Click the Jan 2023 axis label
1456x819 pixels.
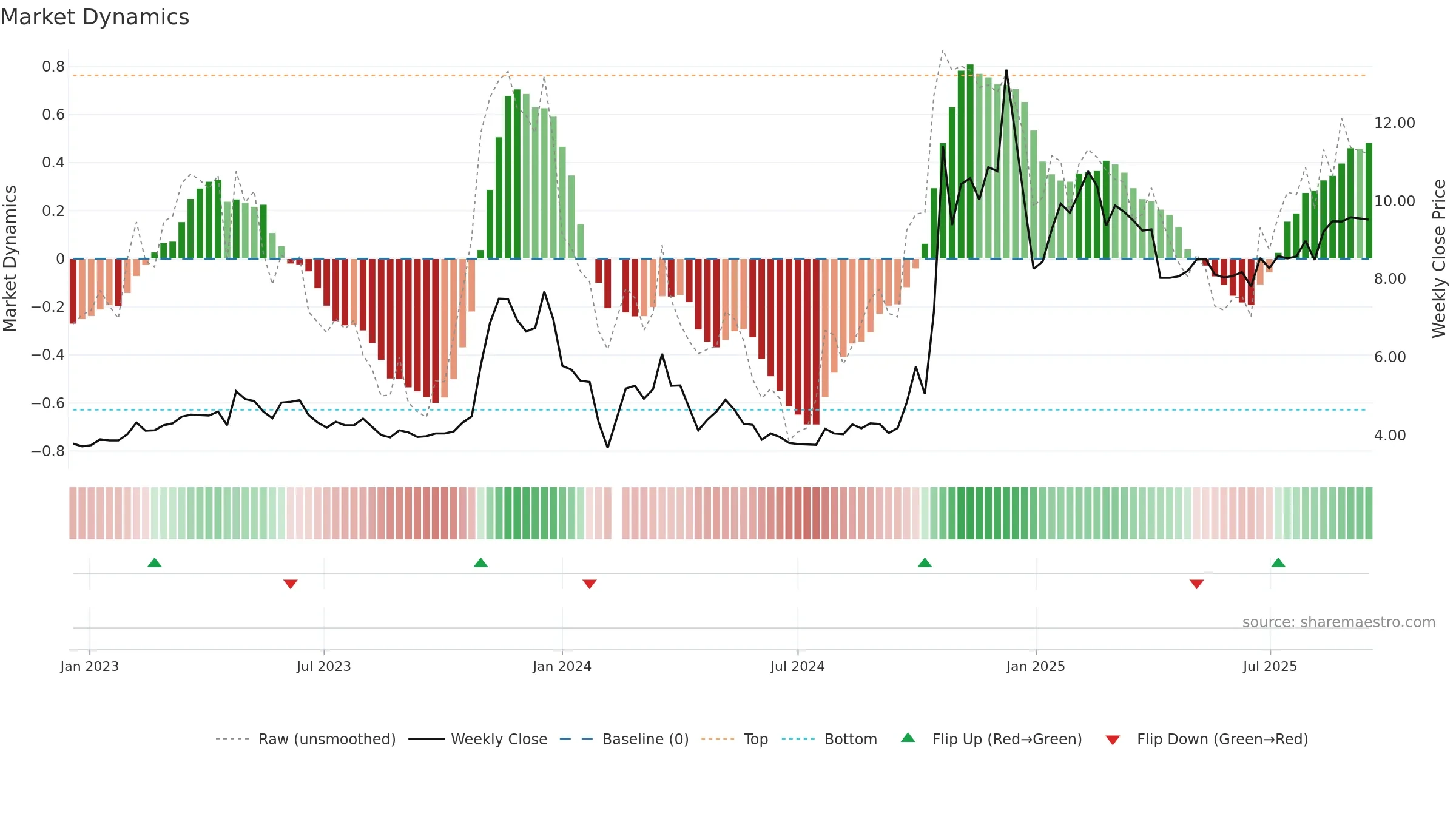click(x=90, y=666)
